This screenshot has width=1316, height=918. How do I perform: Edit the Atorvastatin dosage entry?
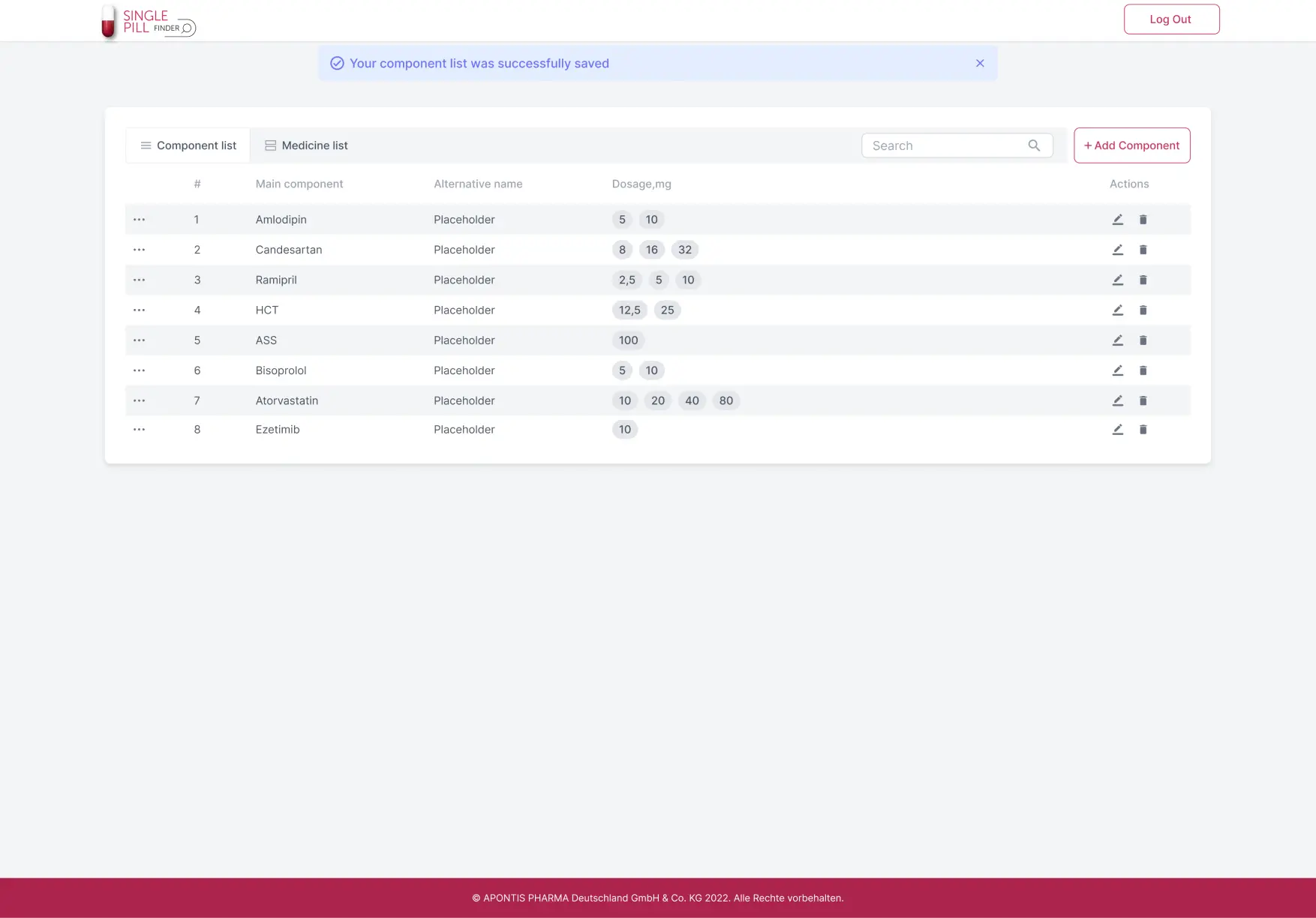click(1117, 400)
